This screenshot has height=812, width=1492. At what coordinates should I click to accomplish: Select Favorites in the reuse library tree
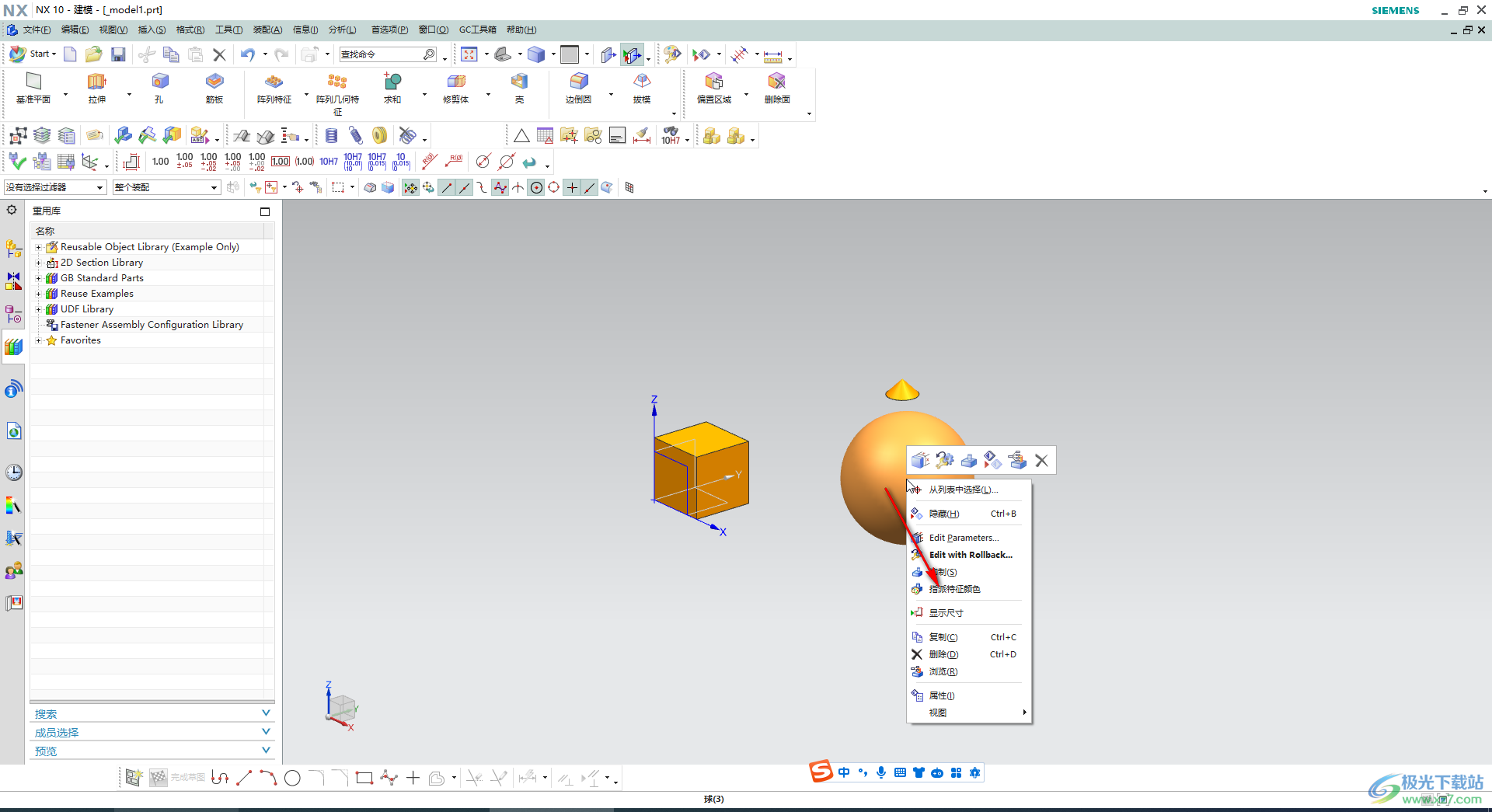[81, 340]
